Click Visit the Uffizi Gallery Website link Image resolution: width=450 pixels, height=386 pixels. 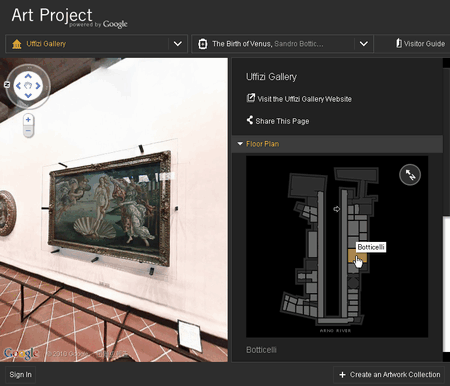304,99
